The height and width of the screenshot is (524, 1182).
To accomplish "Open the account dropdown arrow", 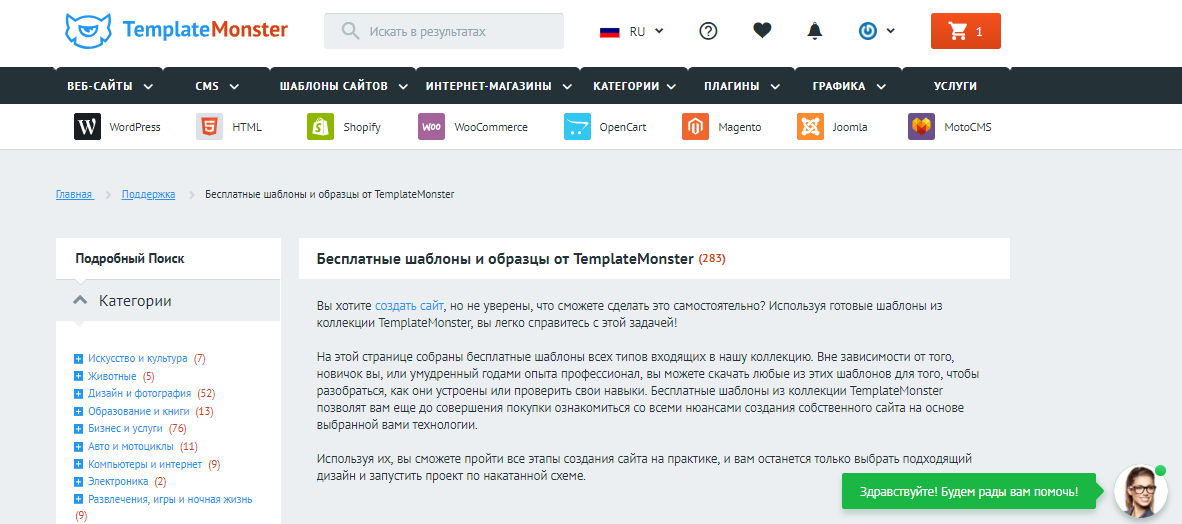I will point(890,31).
